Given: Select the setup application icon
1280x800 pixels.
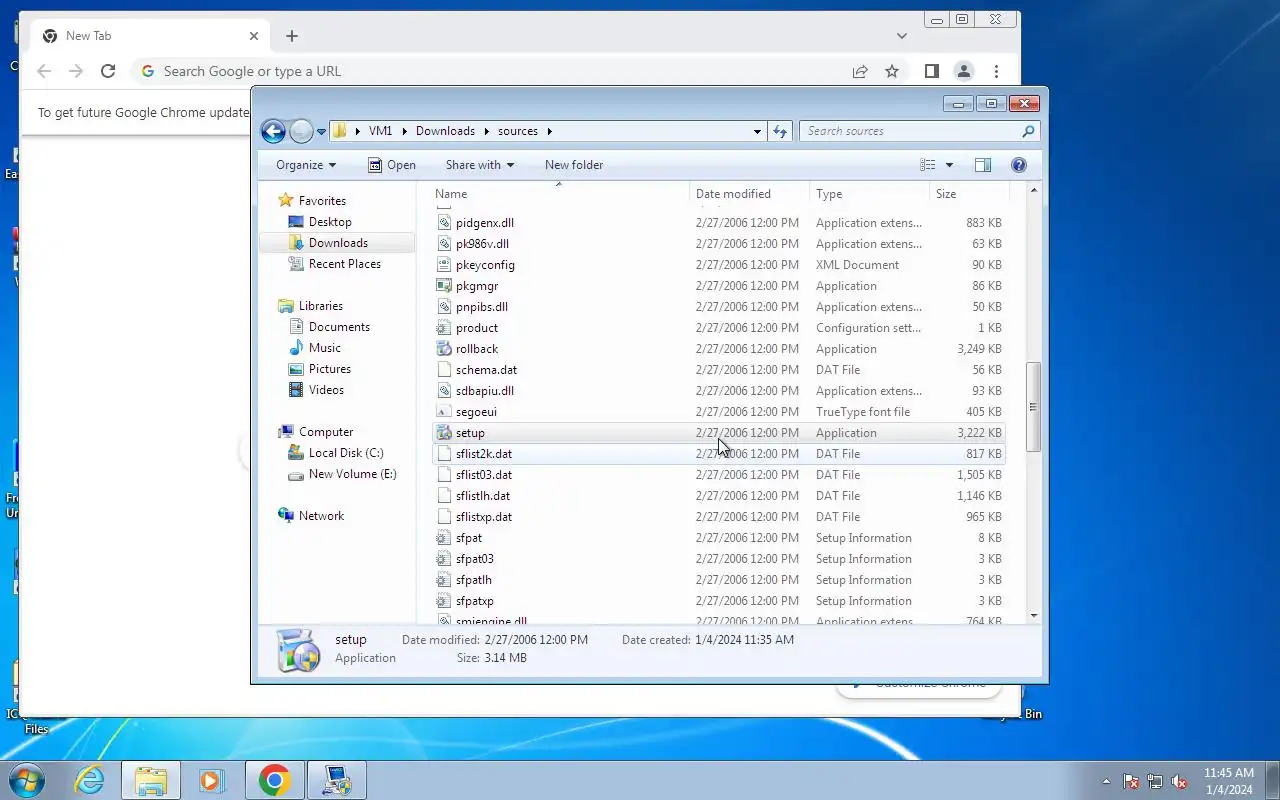Looking at the screenshot, I should coord(445,433).
